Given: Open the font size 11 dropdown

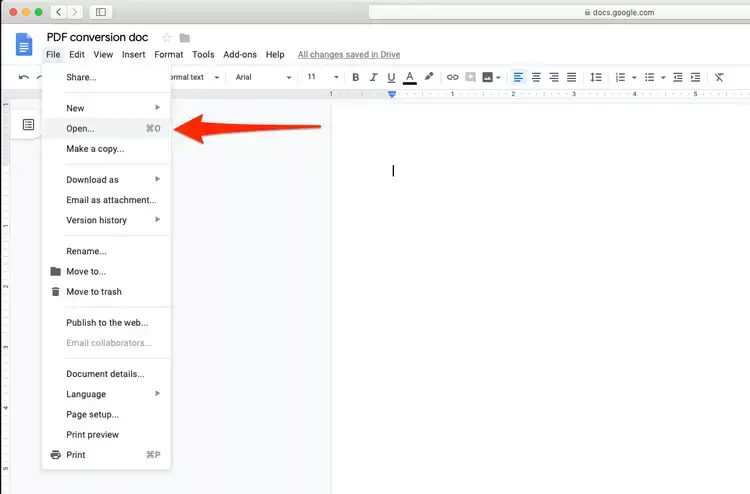Looking at the screenshot, I should point(323,77).
